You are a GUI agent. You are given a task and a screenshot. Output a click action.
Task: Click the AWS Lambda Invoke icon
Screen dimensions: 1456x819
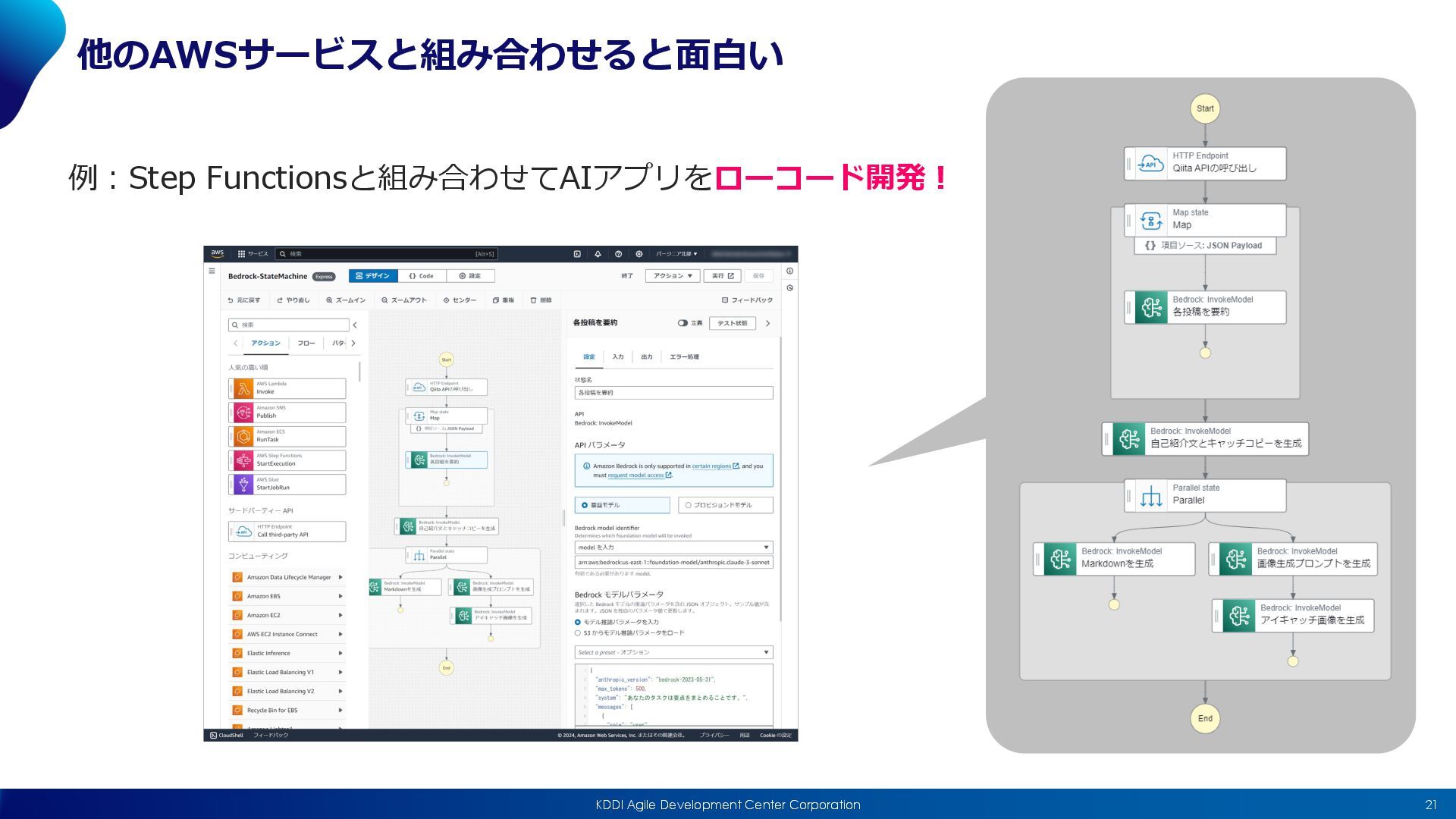pos(243,388)
